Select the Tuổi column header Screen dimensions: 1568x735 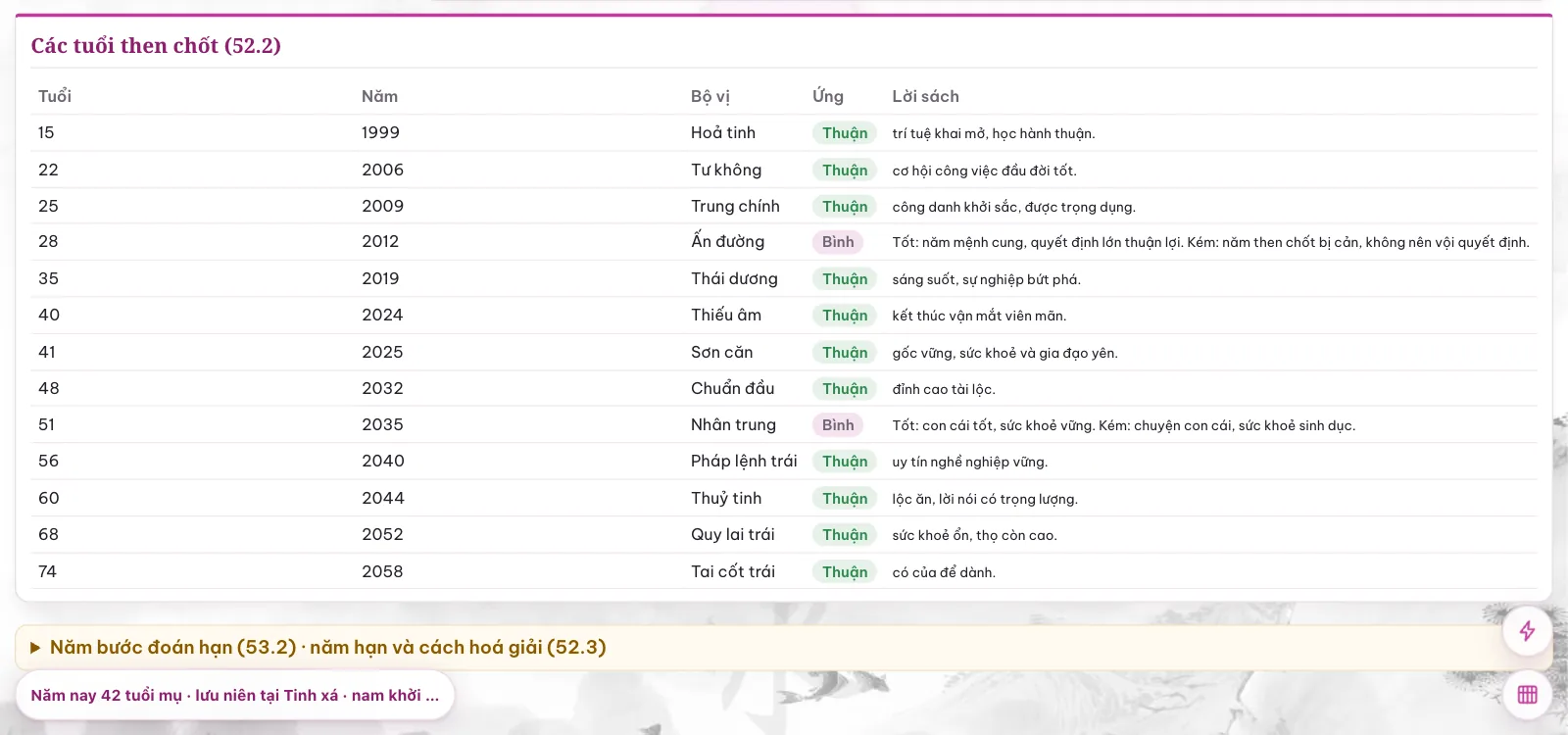(x=55, y=96)
